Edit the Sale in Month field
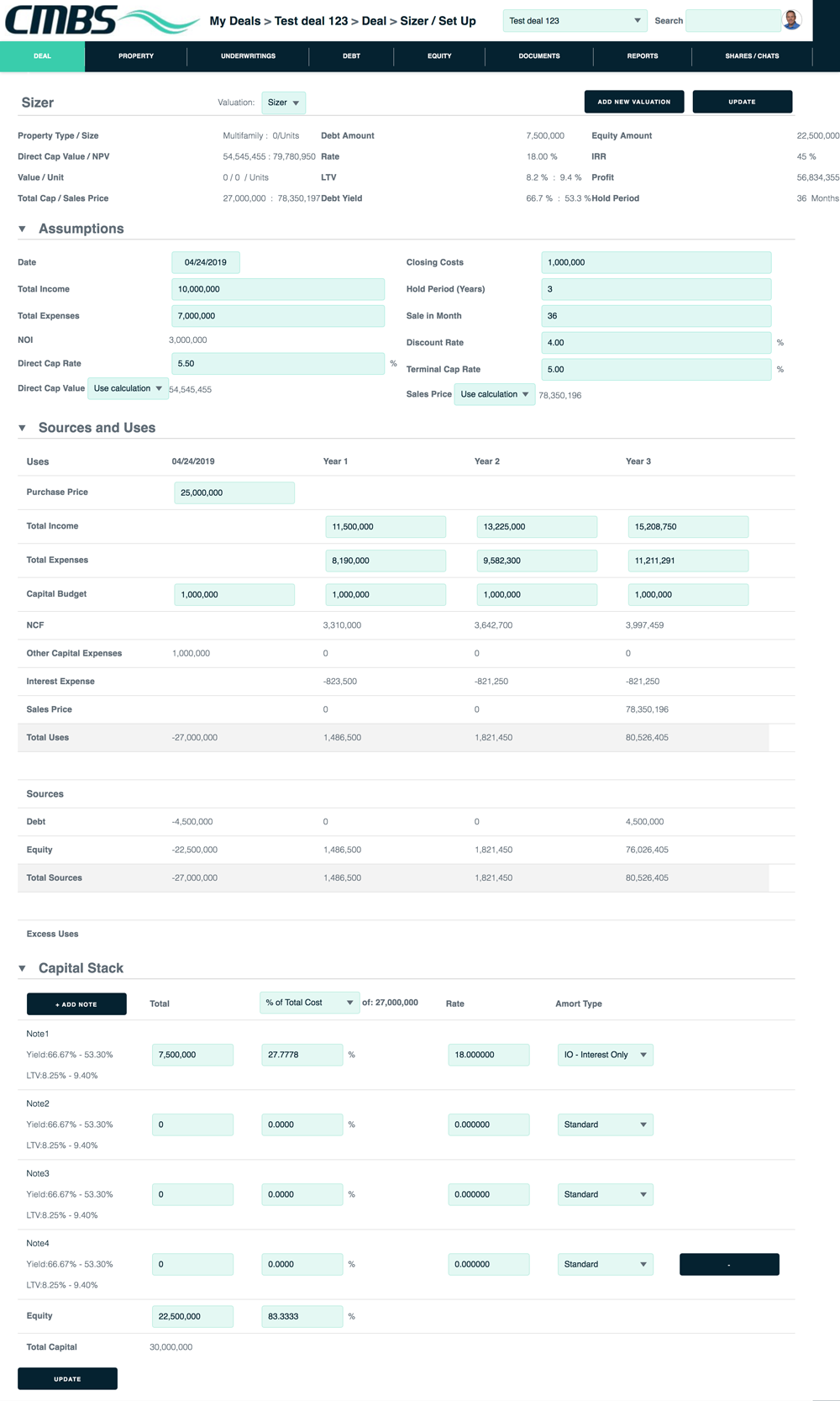This screenshot has width=840, height=1401. (x=656, y=316)
